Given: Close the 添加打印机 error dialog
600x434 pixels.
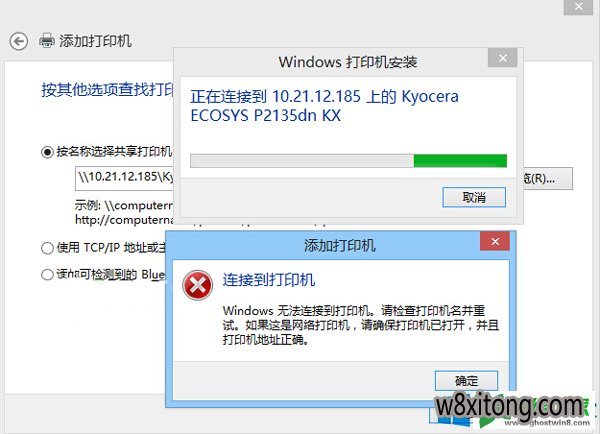Looking at the screenshot, I should 495,241.
